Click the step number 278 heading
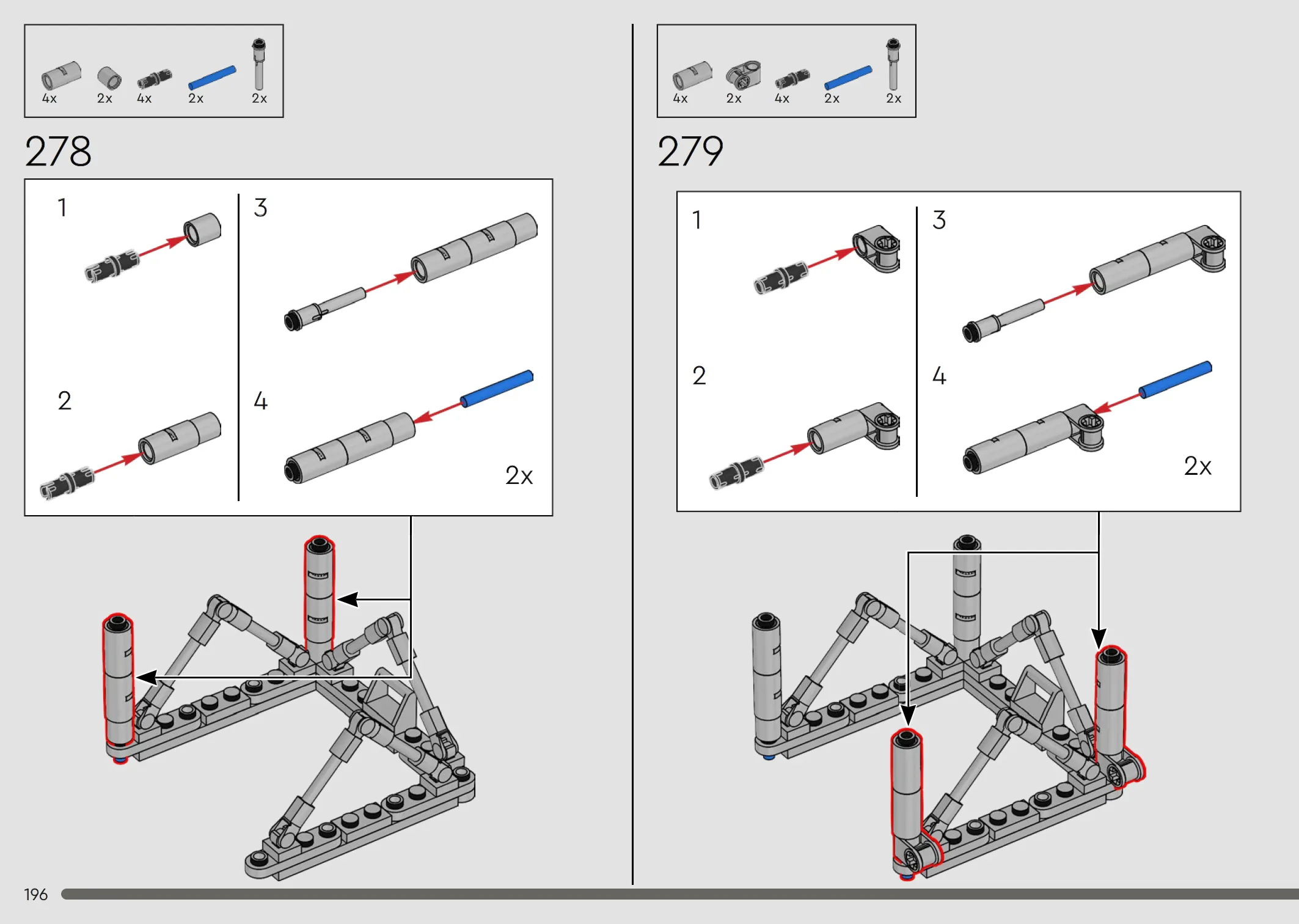1299x924 pixels. coord(58,152)
